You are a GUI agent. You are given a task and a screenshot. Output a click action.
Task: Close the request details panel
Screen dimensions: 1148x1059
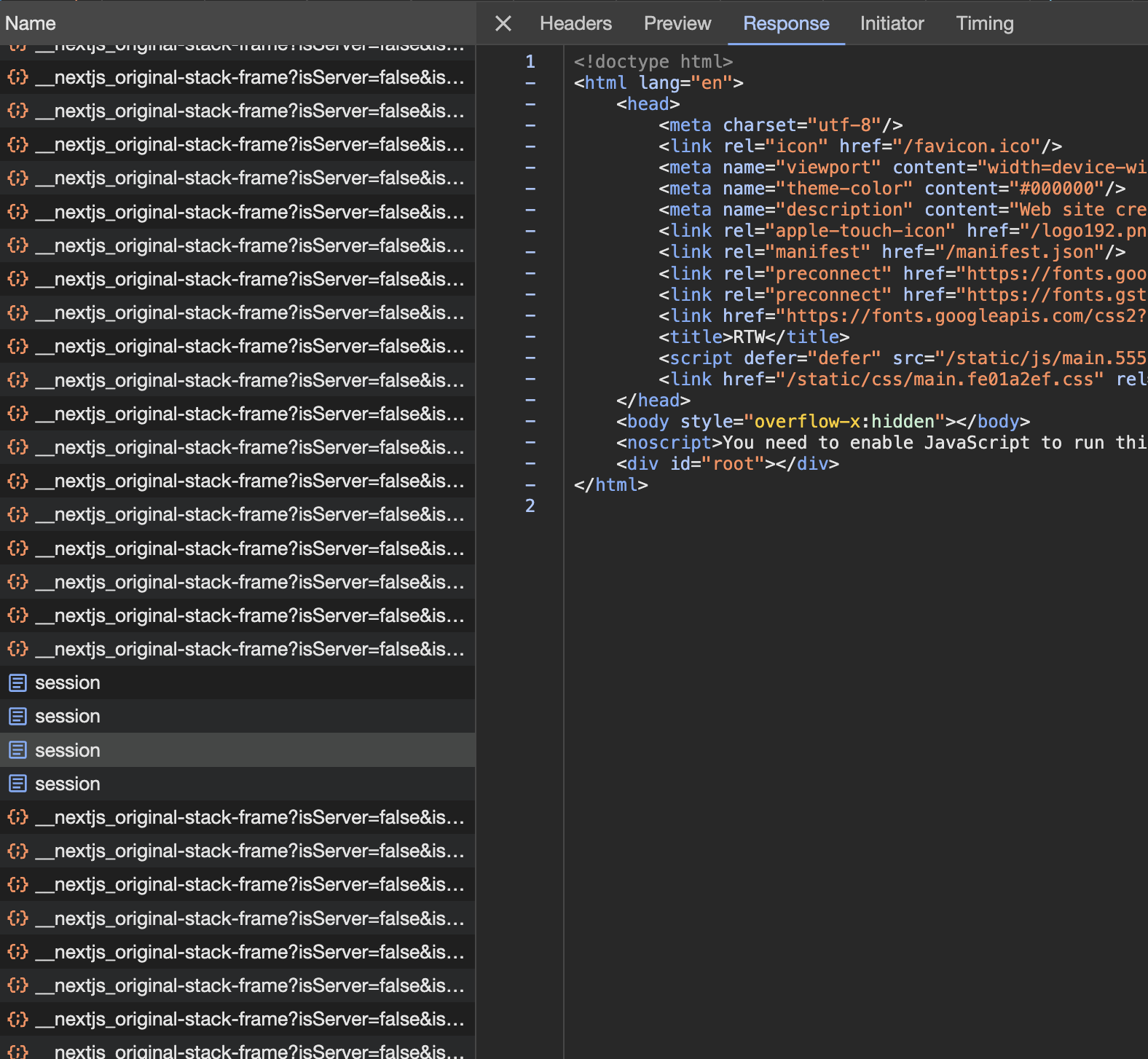[503, 23]
